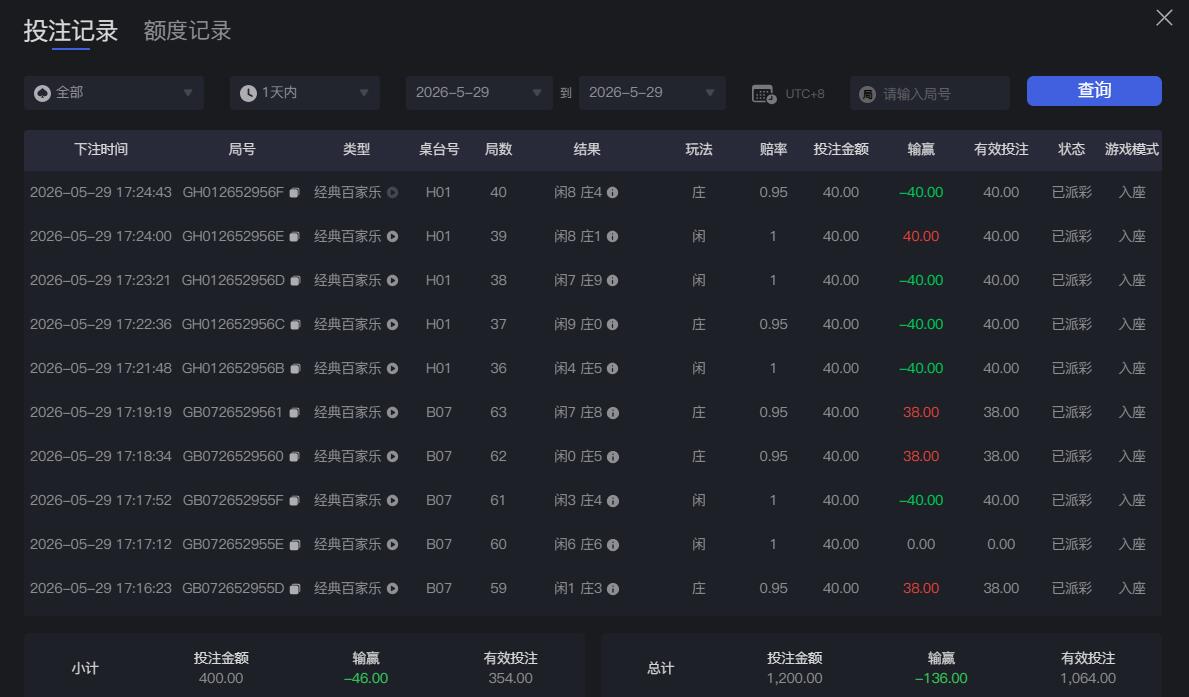Click the 查询 search button
Viewport: 1189px width, 697px height.
coord(1094,91)
